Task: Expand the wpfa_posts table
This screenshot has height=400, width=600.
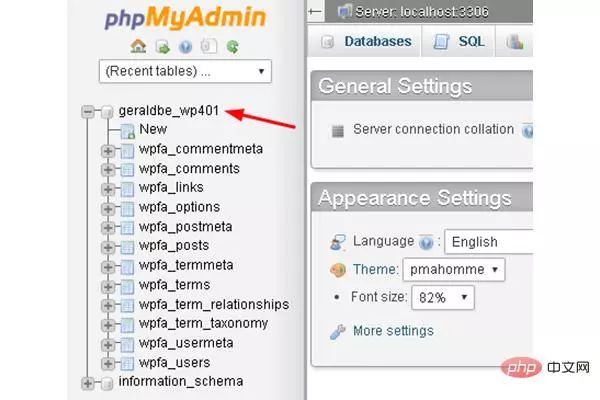Action: (108, 247)
